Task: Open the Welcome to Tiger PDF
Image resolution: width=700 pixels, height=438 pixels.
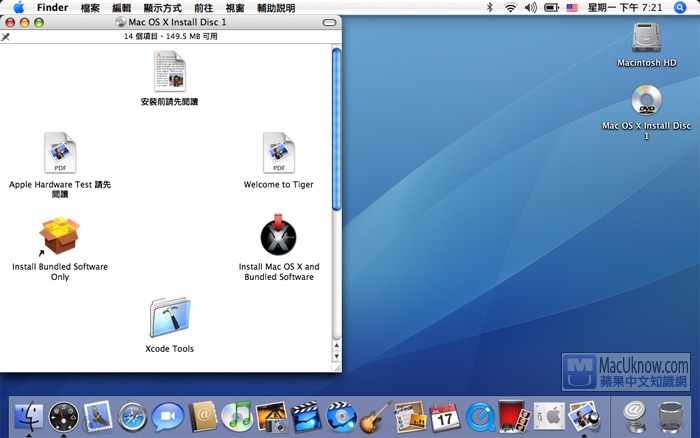Action: tap(279, 153)
